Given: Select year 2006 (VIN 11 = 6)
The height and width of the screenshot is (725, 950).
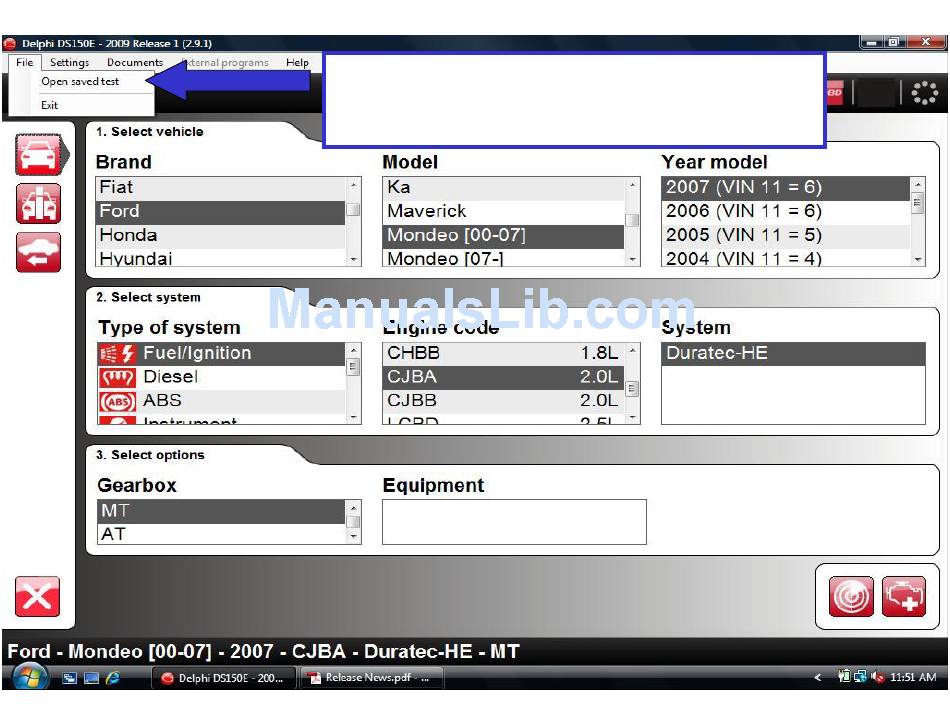Looking at the screenshot, I should [786, 211].
